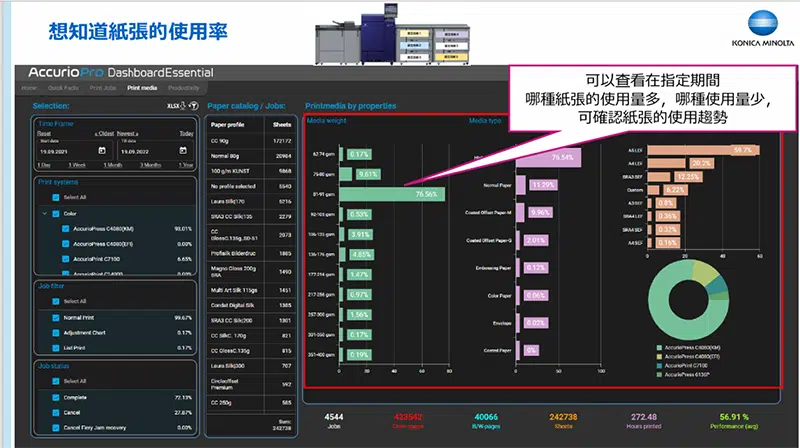Screen dimensions: 800x448
Task: Toggle the Cancel job status checkbox
Action: (56, 413)
